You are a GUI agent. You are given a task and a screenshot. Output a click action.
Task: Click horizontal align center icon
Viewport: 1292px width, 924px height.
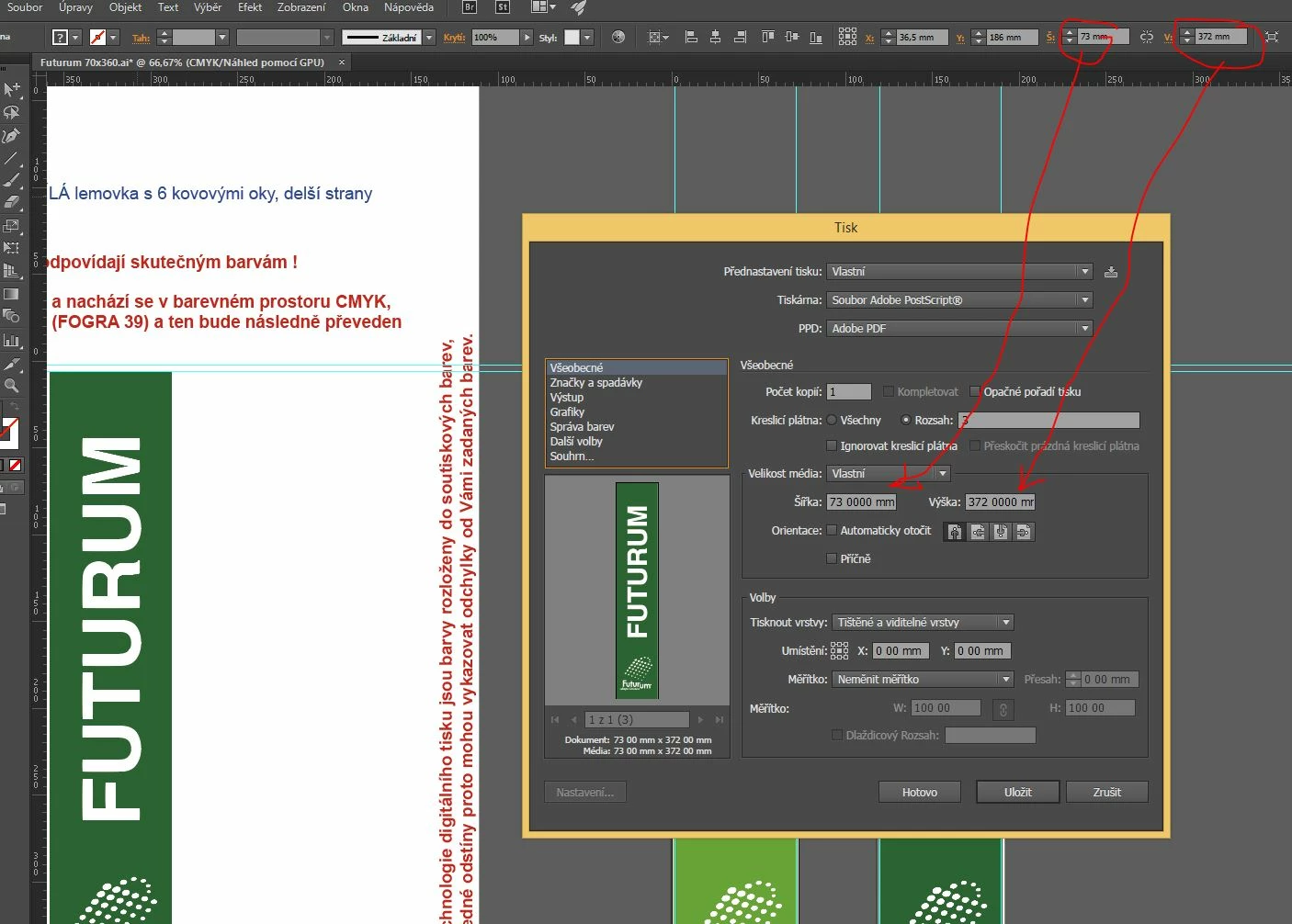[x=717, y=38]
